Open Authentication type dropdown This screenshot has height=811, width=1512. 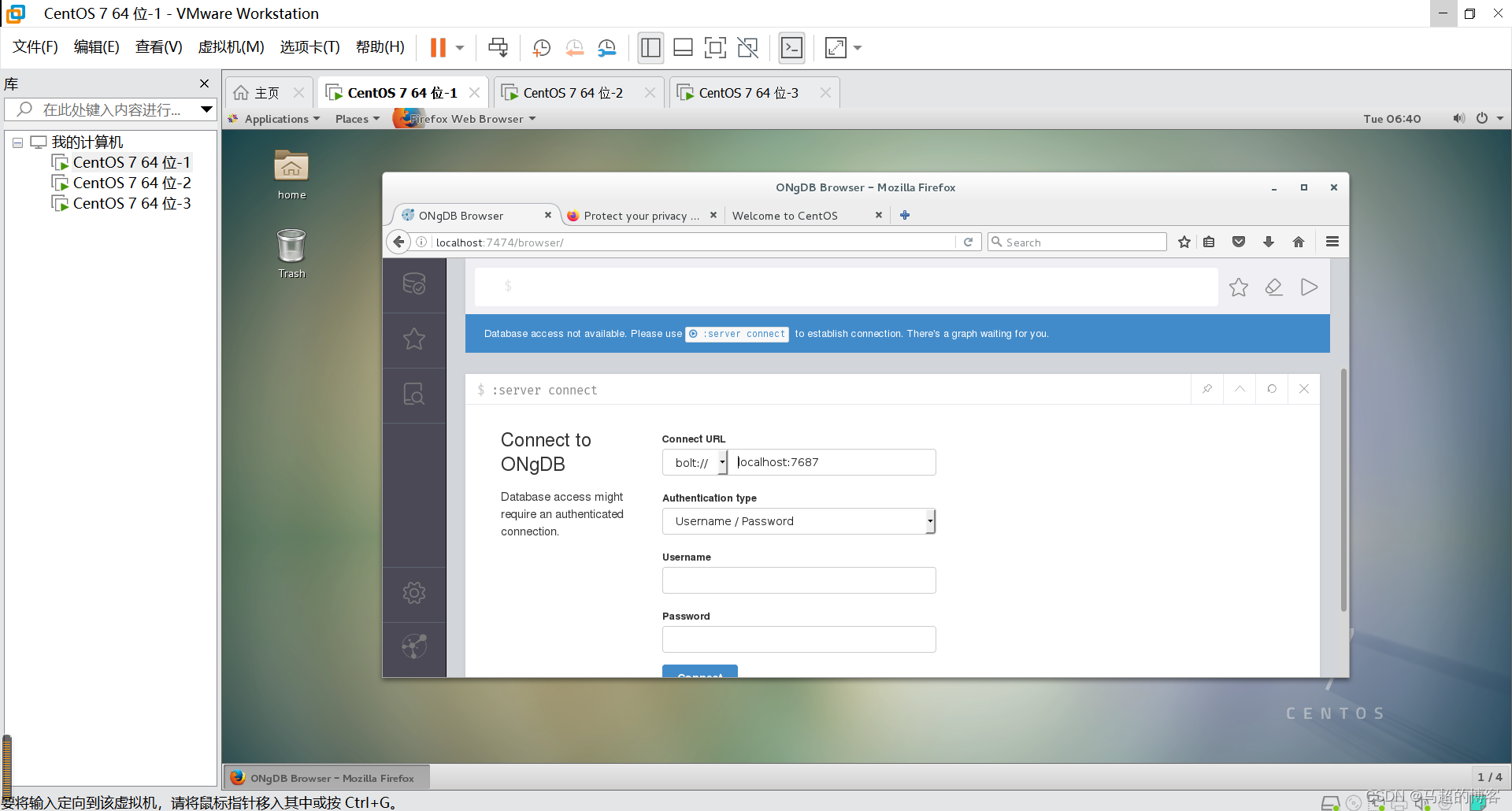799,521
